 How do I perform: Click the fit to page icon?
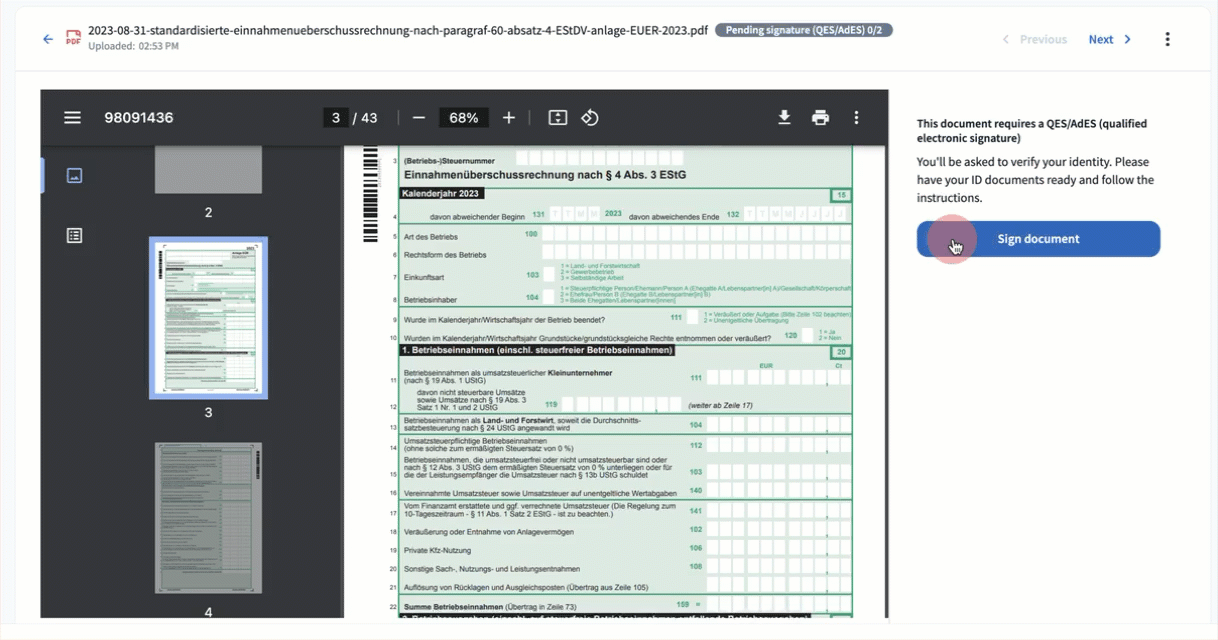coord(558,117)
